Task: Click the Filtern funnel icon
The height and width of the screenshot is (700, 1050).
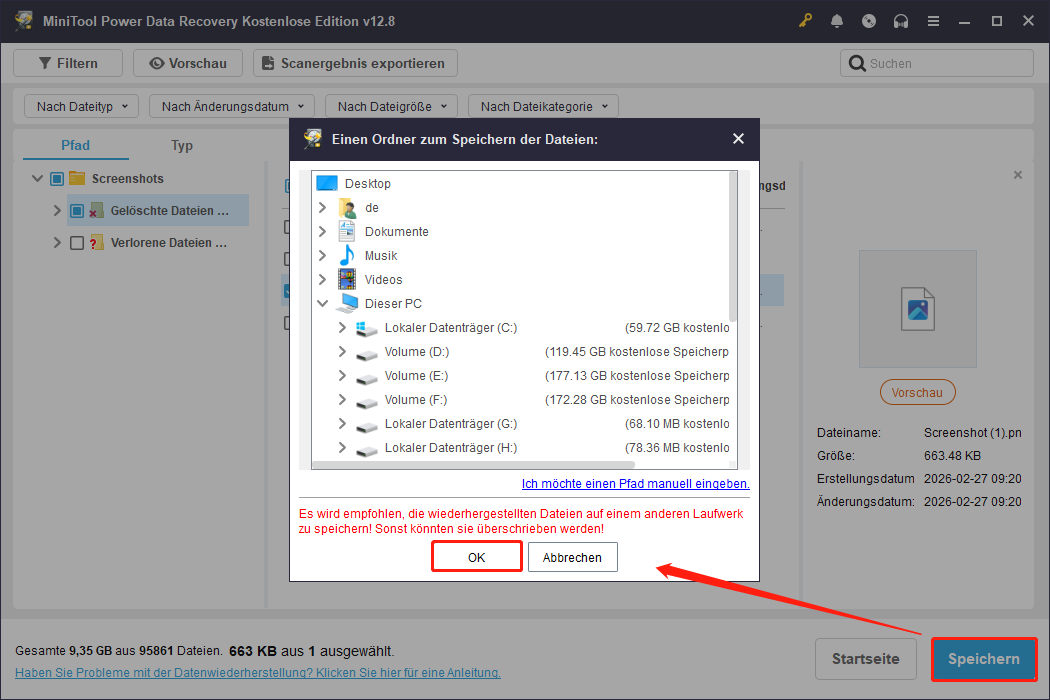Action: 46,62
